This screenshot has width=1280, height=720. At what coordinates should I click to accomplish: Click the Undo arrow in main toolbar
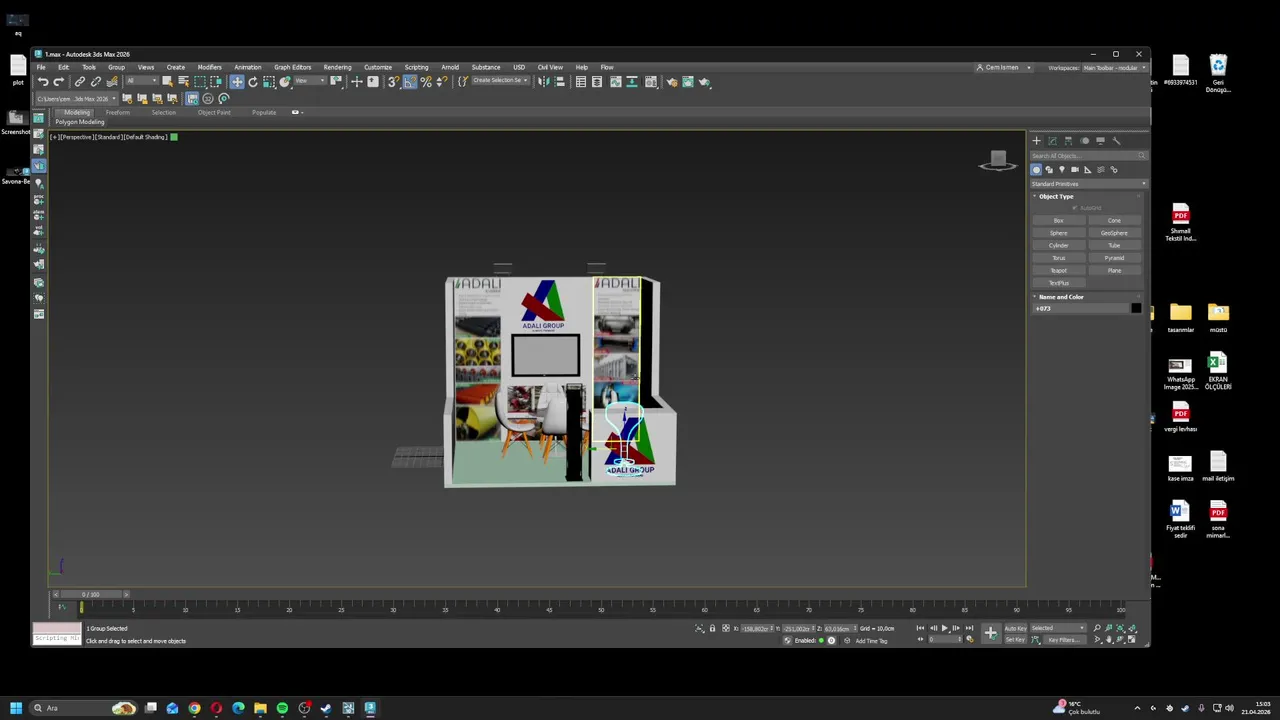(43, 82)
